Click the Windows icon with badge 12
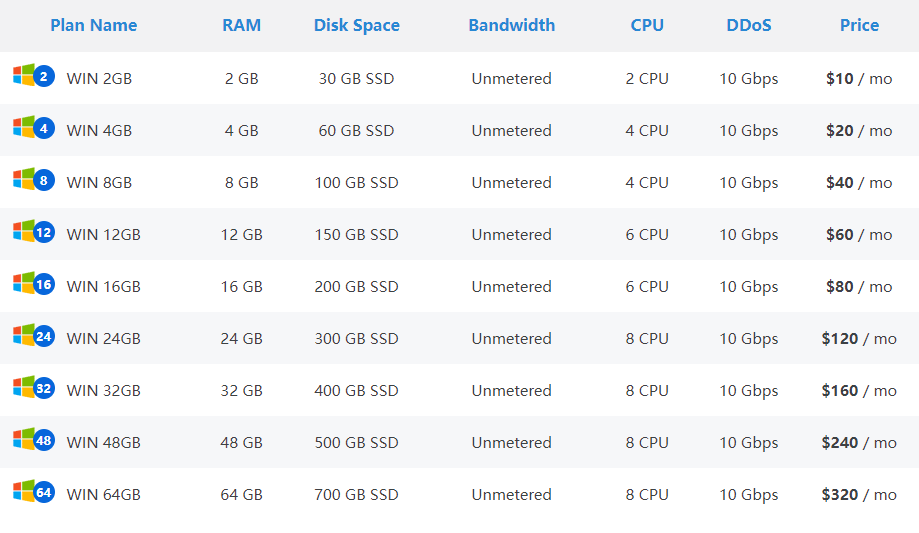Viewport: 919px width, 533px height. pos(32,233)
